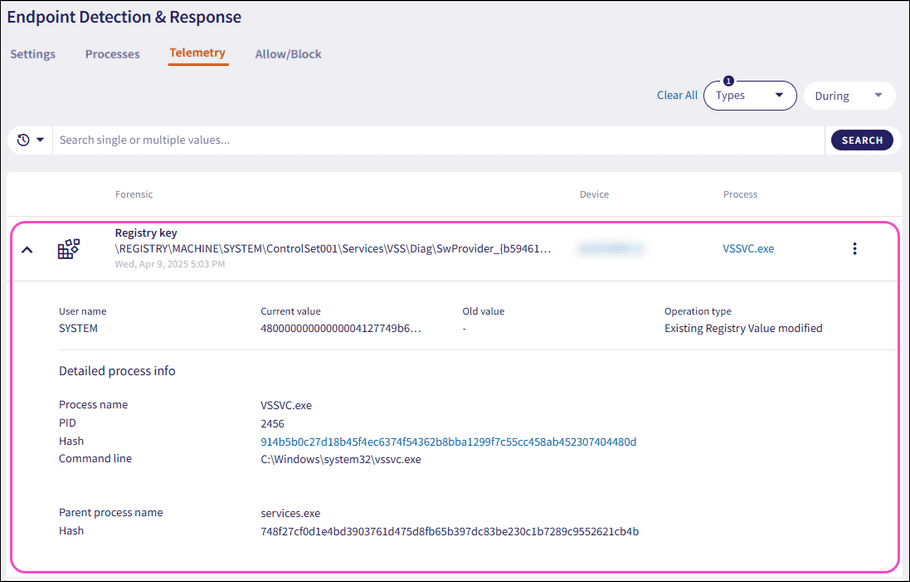The height and width of the screenshot is (582, 910).
Task: Switch to the Processes tab
Action: [112, 54]
